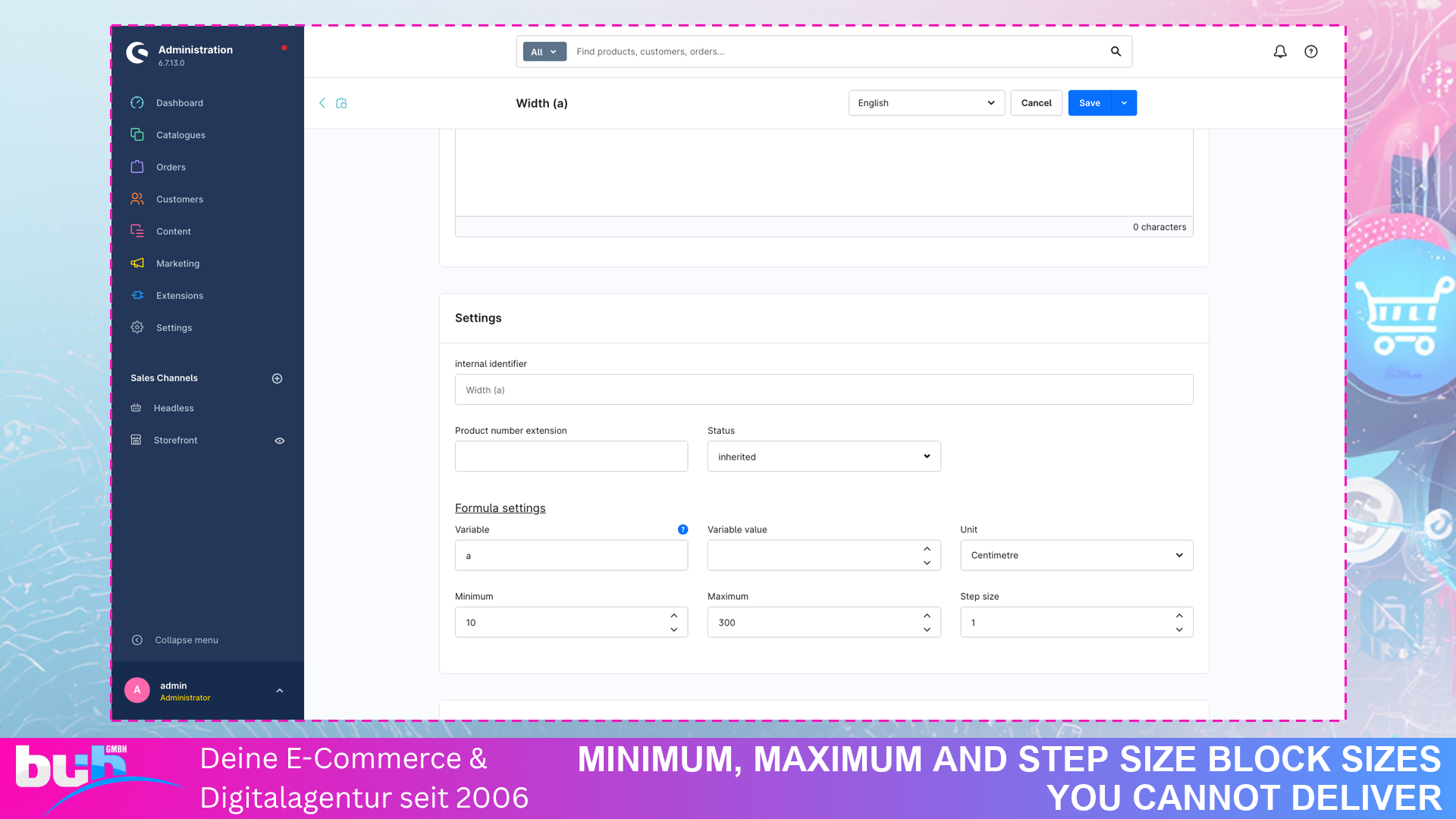Open the Extensions menu item
This screenshot has width=1456, height=819.
pyautogui.click(x=180, y=296)
